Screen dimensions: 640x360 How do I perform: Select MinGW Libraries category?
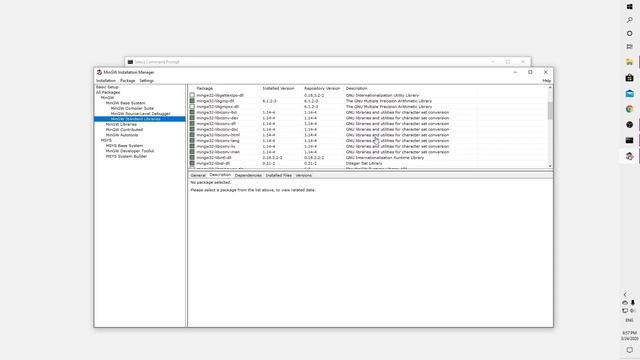coord(121,124)
